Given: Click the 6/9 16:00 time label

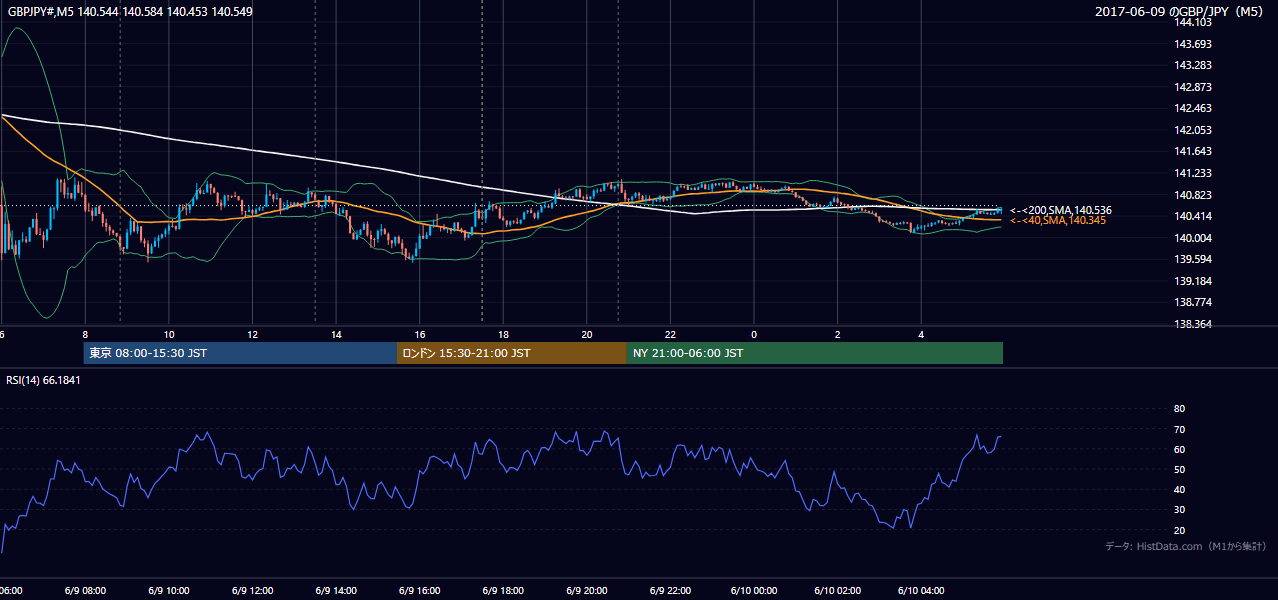Looking at the screenshot, I should point(419,590).
